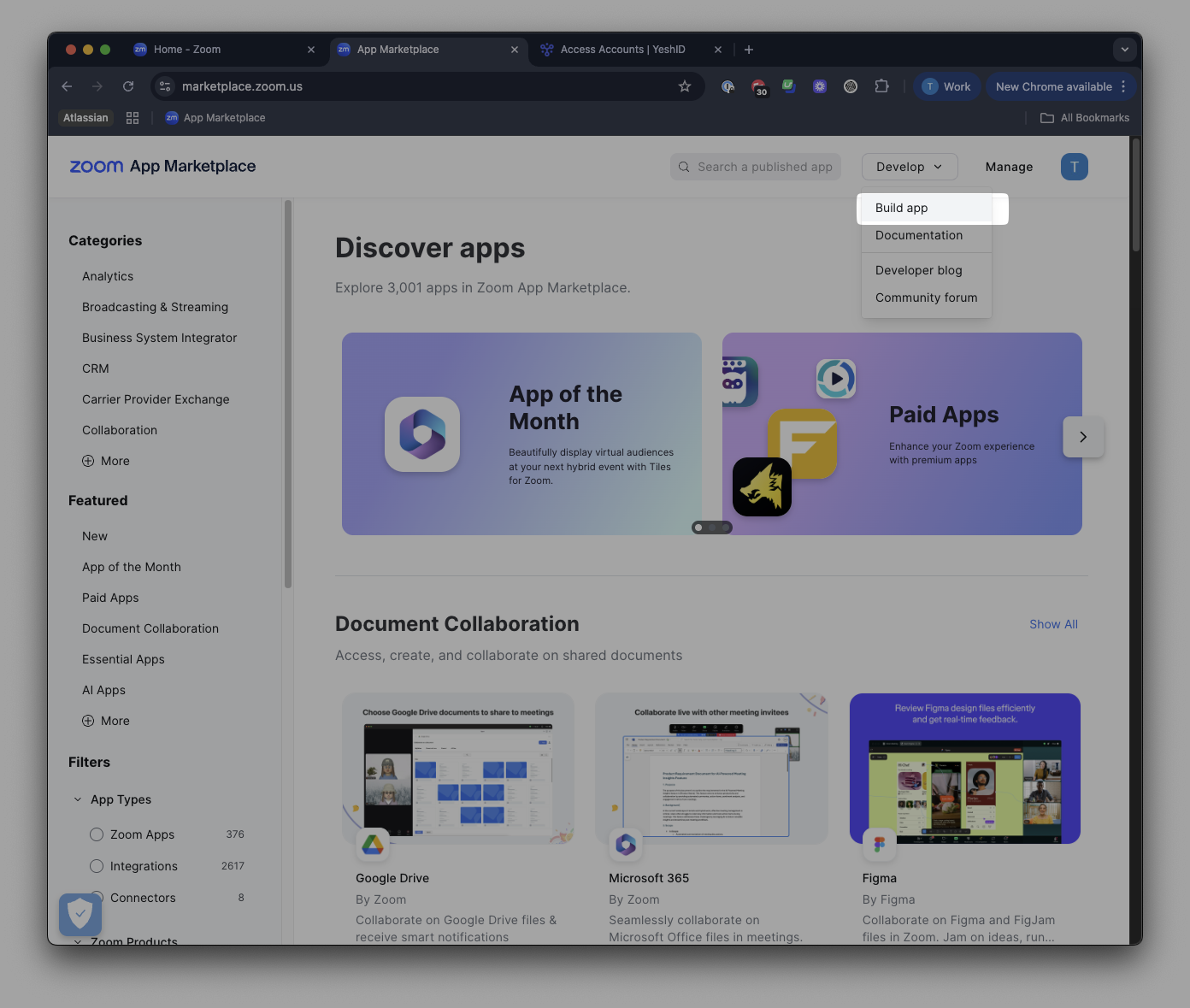
Task: Open the Chrome extensions puzzle icon
Action: pos(881,86)
